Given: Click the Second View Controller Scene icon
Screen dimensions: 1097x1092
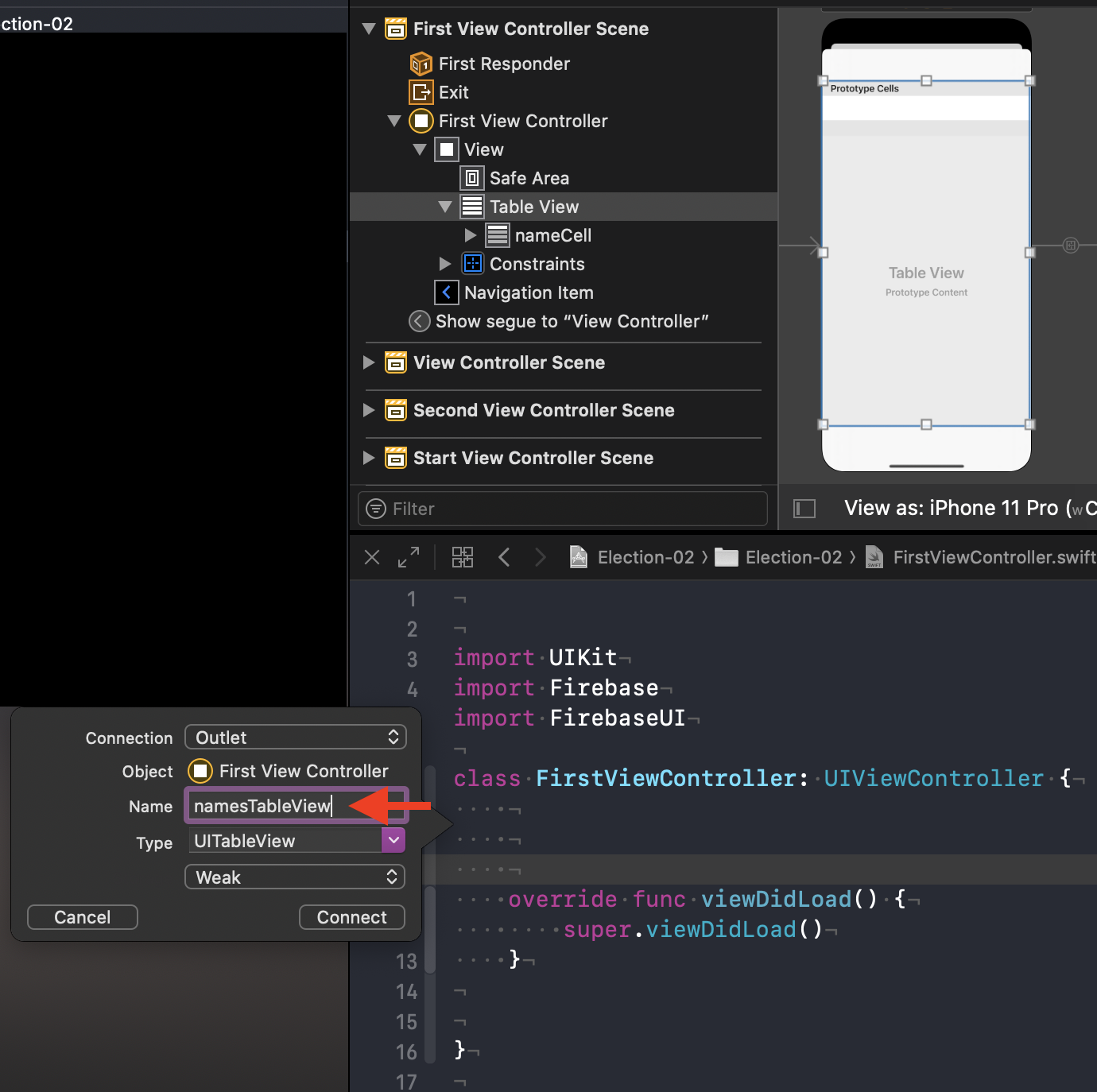Looking at the screenshot, I should 396,410.
